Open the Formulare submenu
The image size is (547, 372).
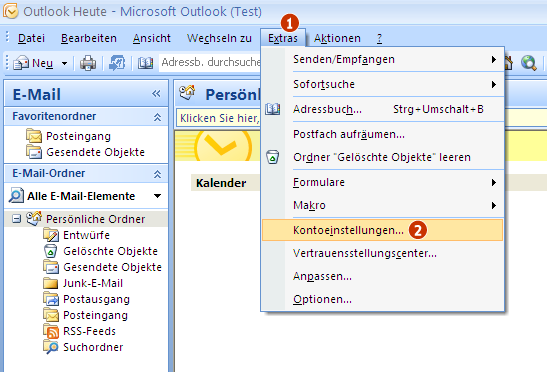pyautogui.click(x=383, y=182)
